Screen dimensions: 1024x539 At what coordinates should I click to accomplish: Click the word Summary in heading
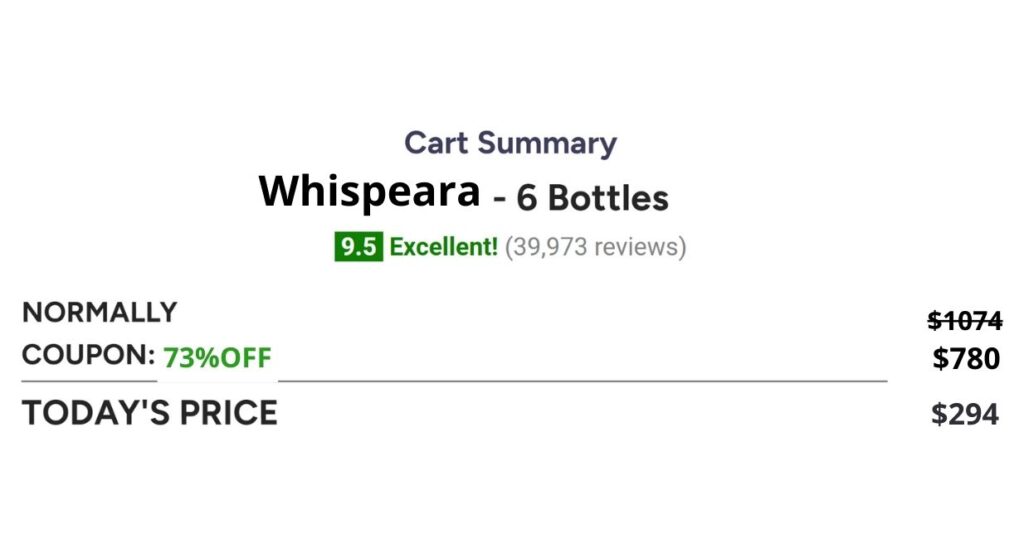(x=547, y=143)
